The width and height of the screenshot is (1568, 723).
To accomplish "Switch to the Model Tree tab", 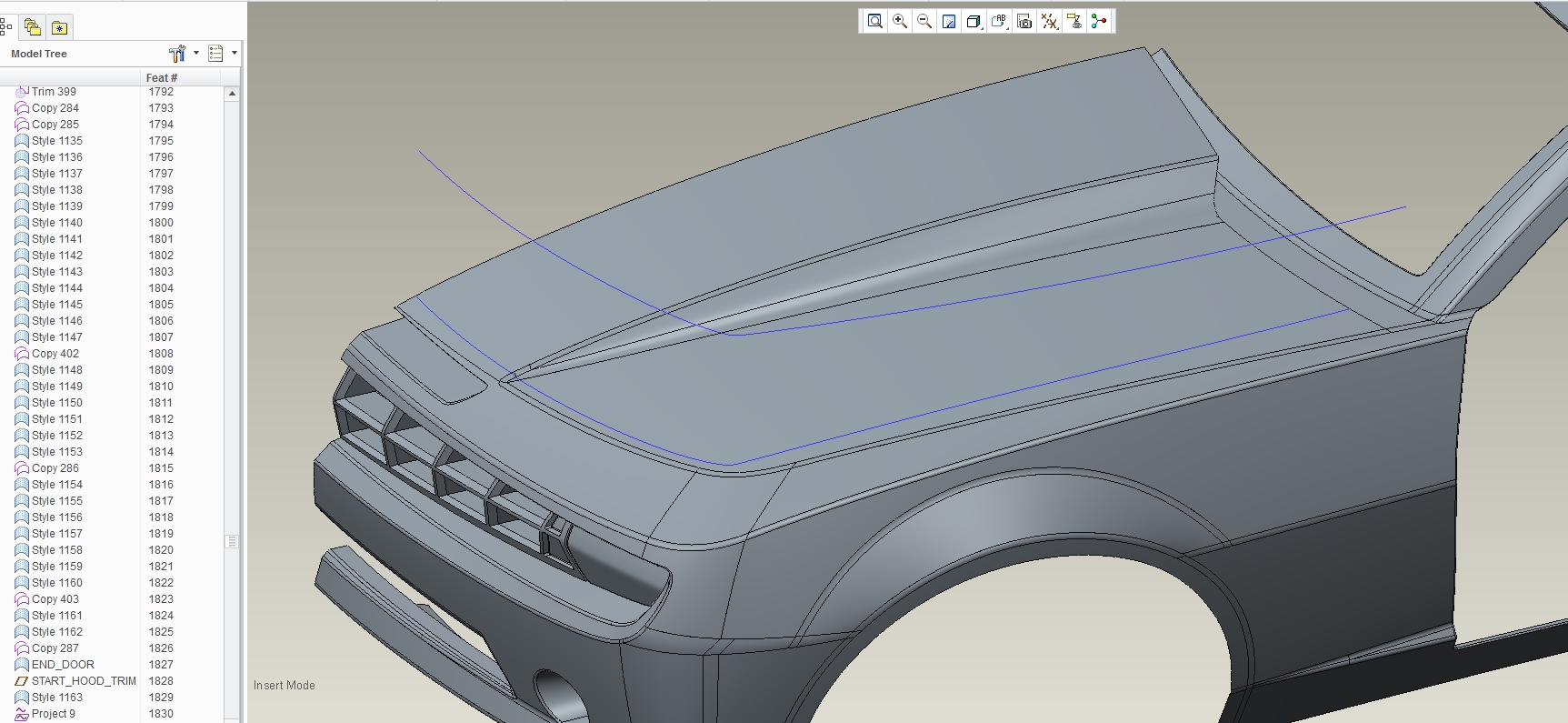I will tap(5, 27).
